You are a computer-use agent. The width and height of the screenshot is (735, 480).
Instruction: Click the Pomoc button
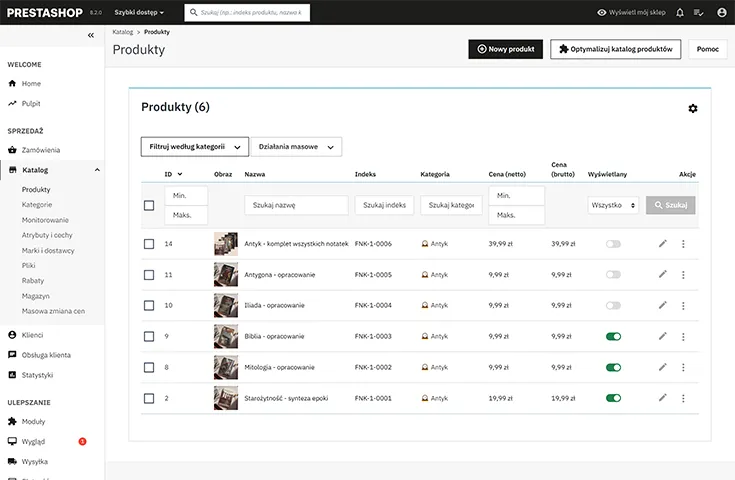click(707, 49)
